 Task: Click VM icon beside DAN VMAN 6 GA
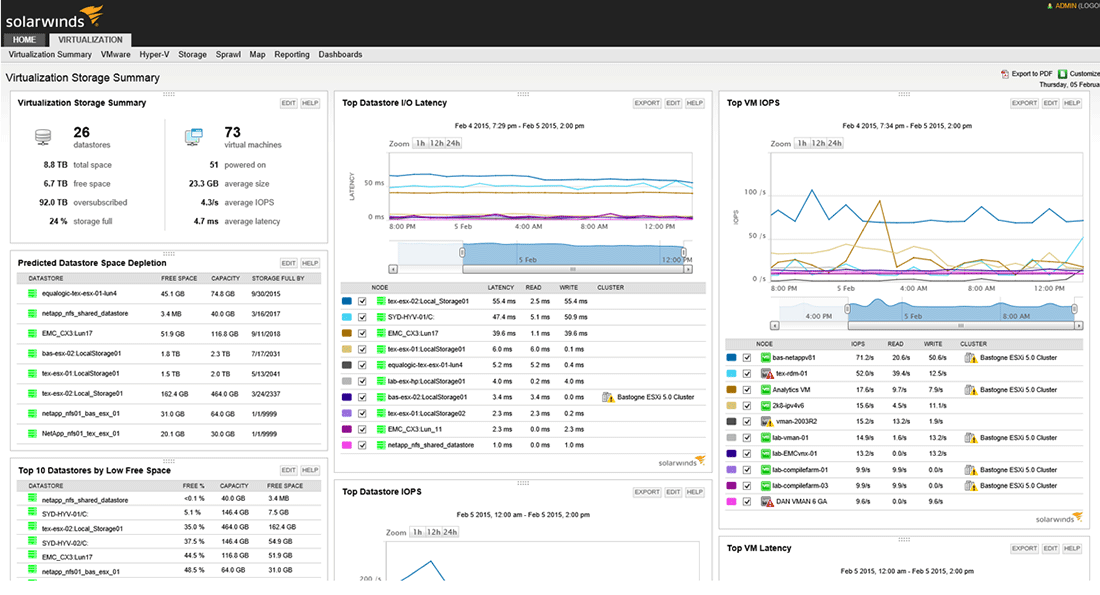click(x=767, y=502)
